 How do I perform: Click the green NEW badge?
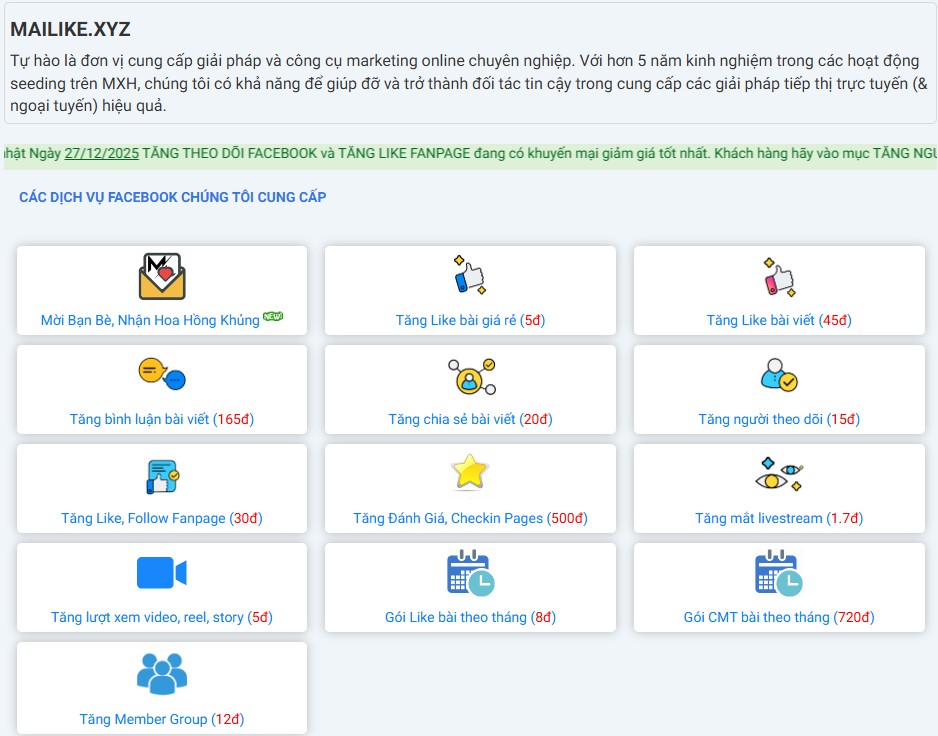273,316
